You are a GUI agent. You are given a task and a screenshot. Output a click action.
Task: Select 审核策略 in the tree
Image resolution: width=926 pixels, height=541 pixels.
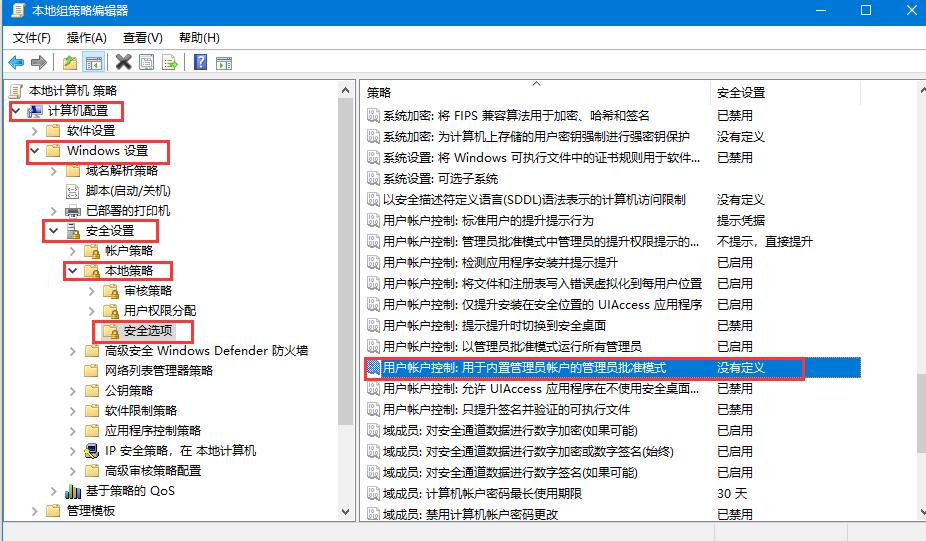148,290
